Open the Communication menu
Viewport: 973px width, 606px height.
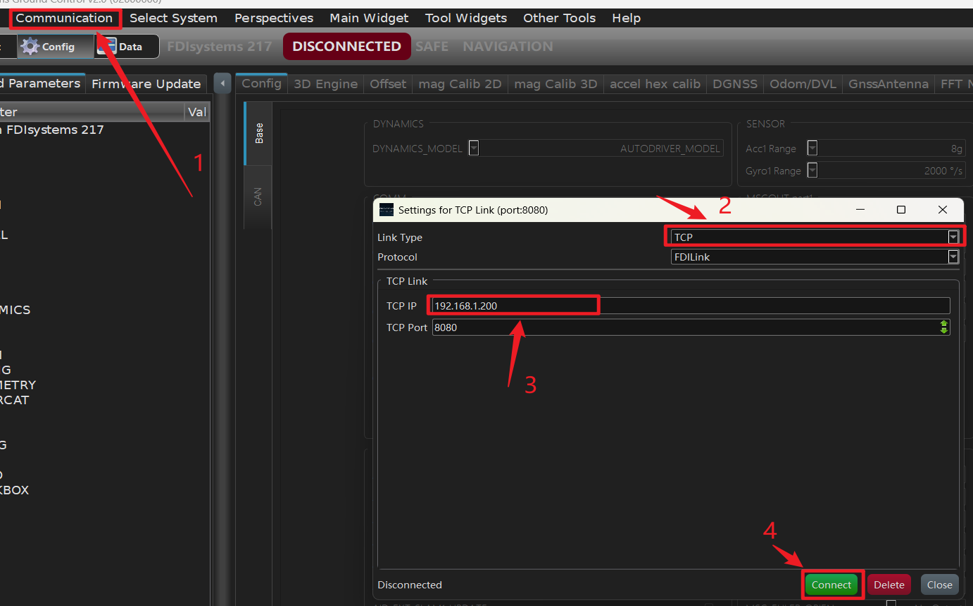64,18
